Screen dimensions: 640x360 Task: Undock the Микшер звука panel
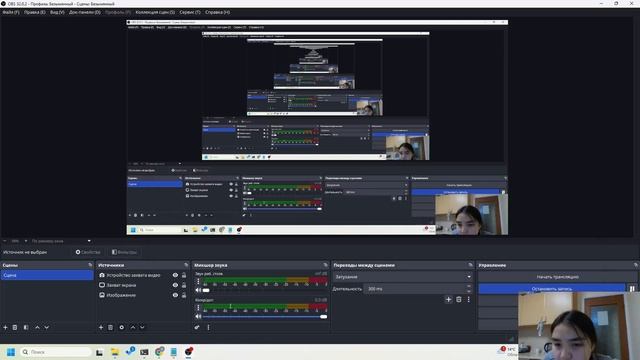coord(325,265)
